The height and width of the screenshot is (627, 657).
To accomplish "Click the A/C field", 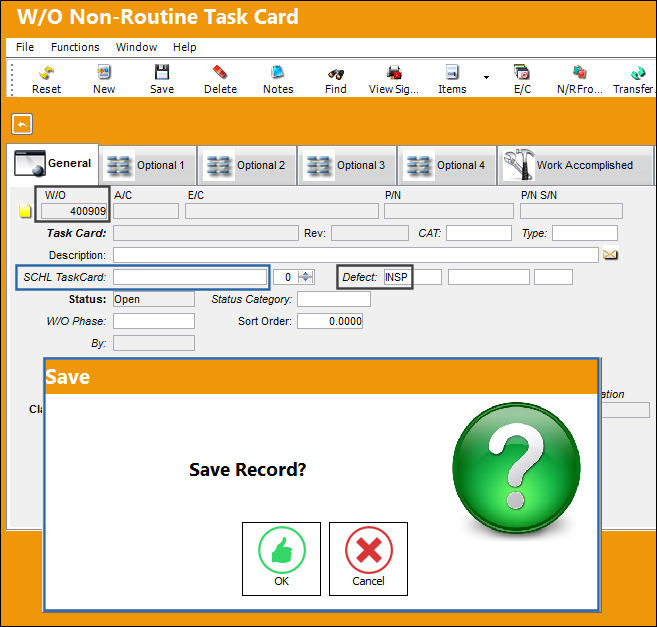I will pos(146,211).
